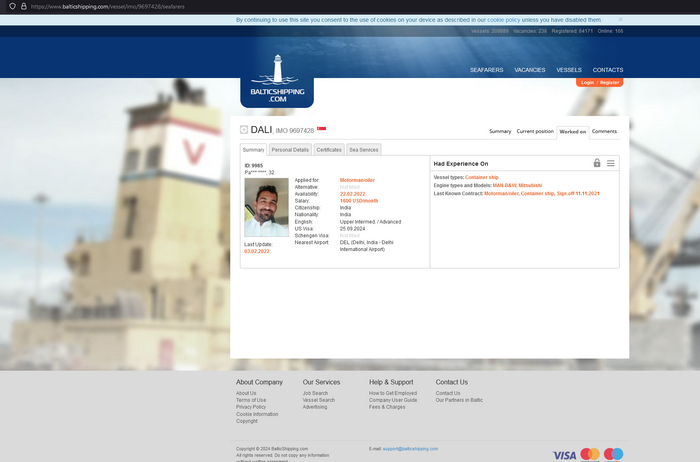Click the lock icon in Had Experience On

coord(597,163)
